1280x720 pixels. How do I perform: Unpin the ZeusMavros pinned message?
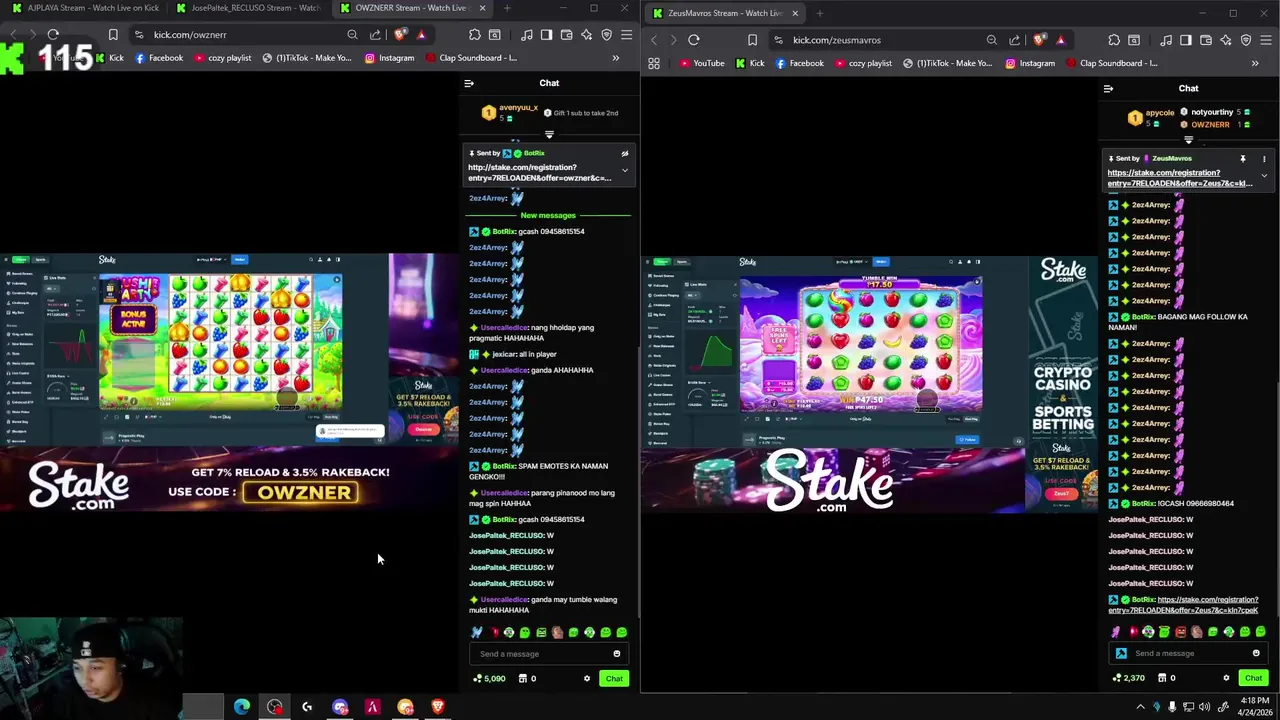pyautogui.click(x=1243, y=158)
